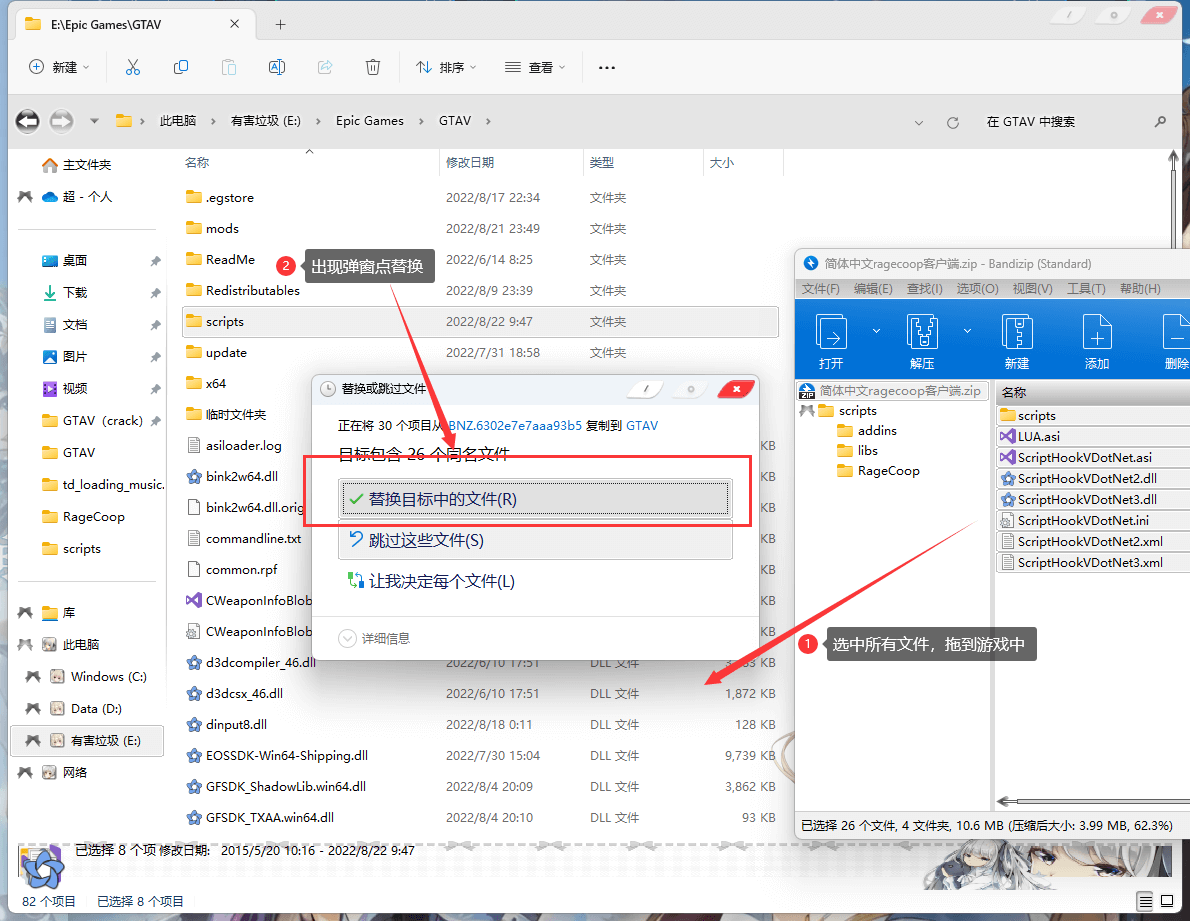Click the refresh icon beside address bar

(953, 122)
